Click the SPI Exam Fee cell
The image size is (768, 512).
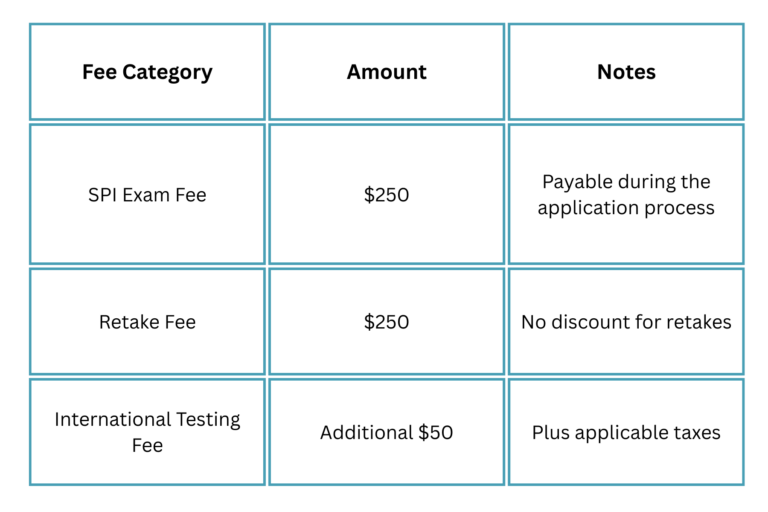(x=147, y=195)
